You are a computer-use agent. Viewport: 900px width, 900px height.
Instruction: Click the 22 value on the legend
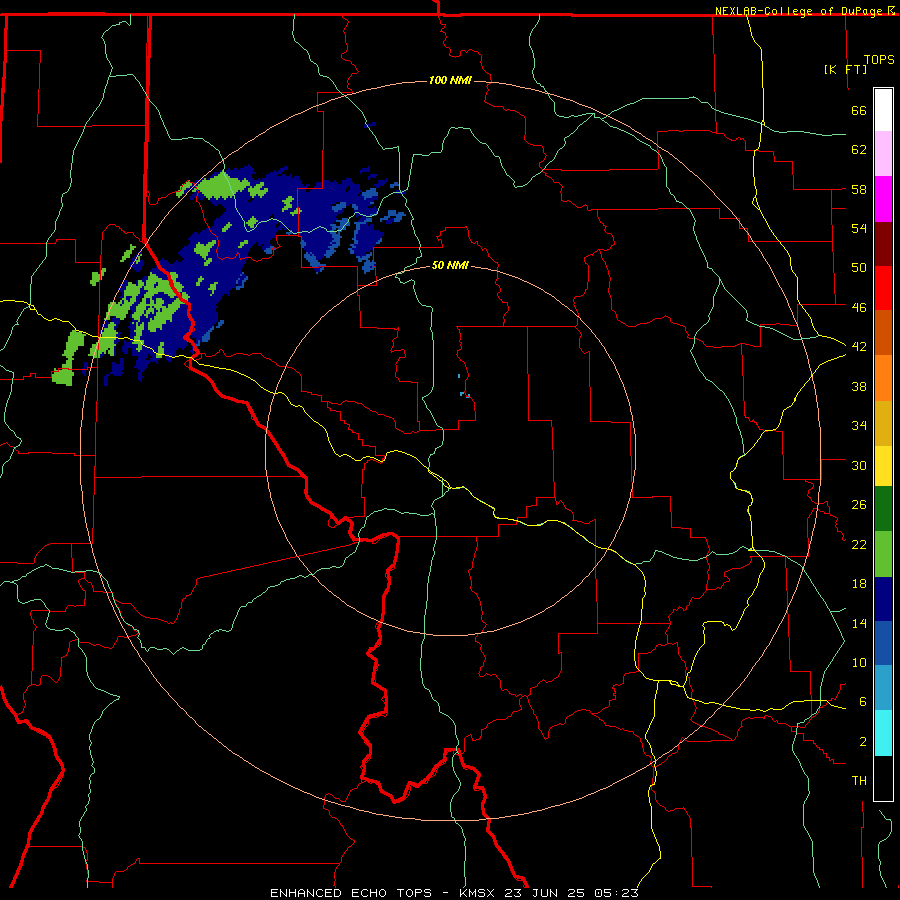pos(859,544)
